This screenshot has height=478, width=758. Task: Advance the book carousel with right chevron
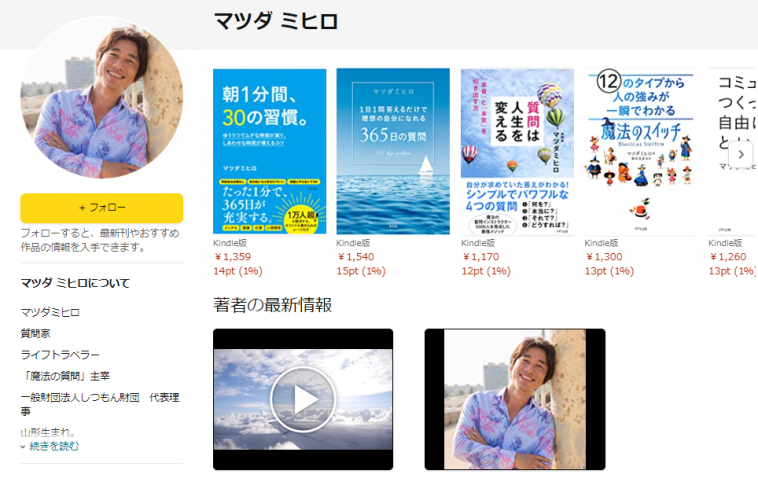click(741, 155)
